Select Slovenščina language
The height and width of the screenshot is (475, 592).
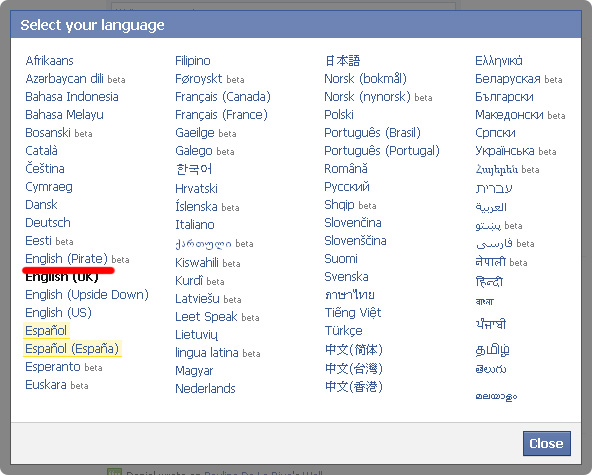355,241
